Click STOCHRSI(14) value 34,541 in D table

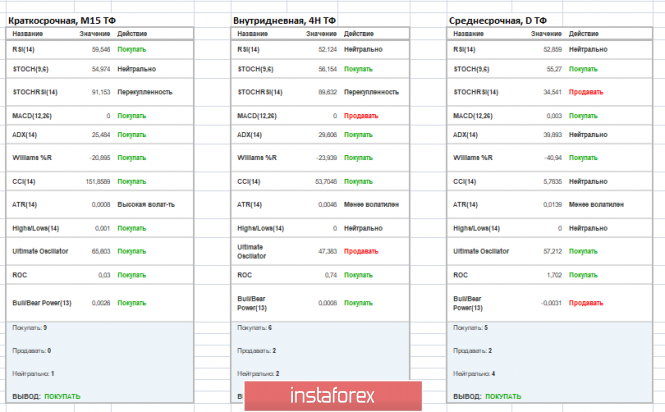pos(553,92)
